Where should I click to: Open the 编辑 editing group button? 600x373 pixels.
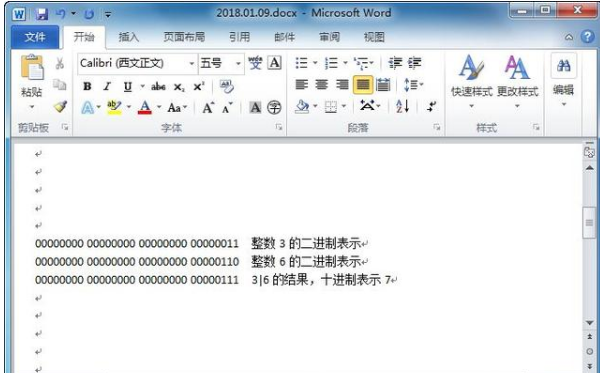(x=563, y=80)
